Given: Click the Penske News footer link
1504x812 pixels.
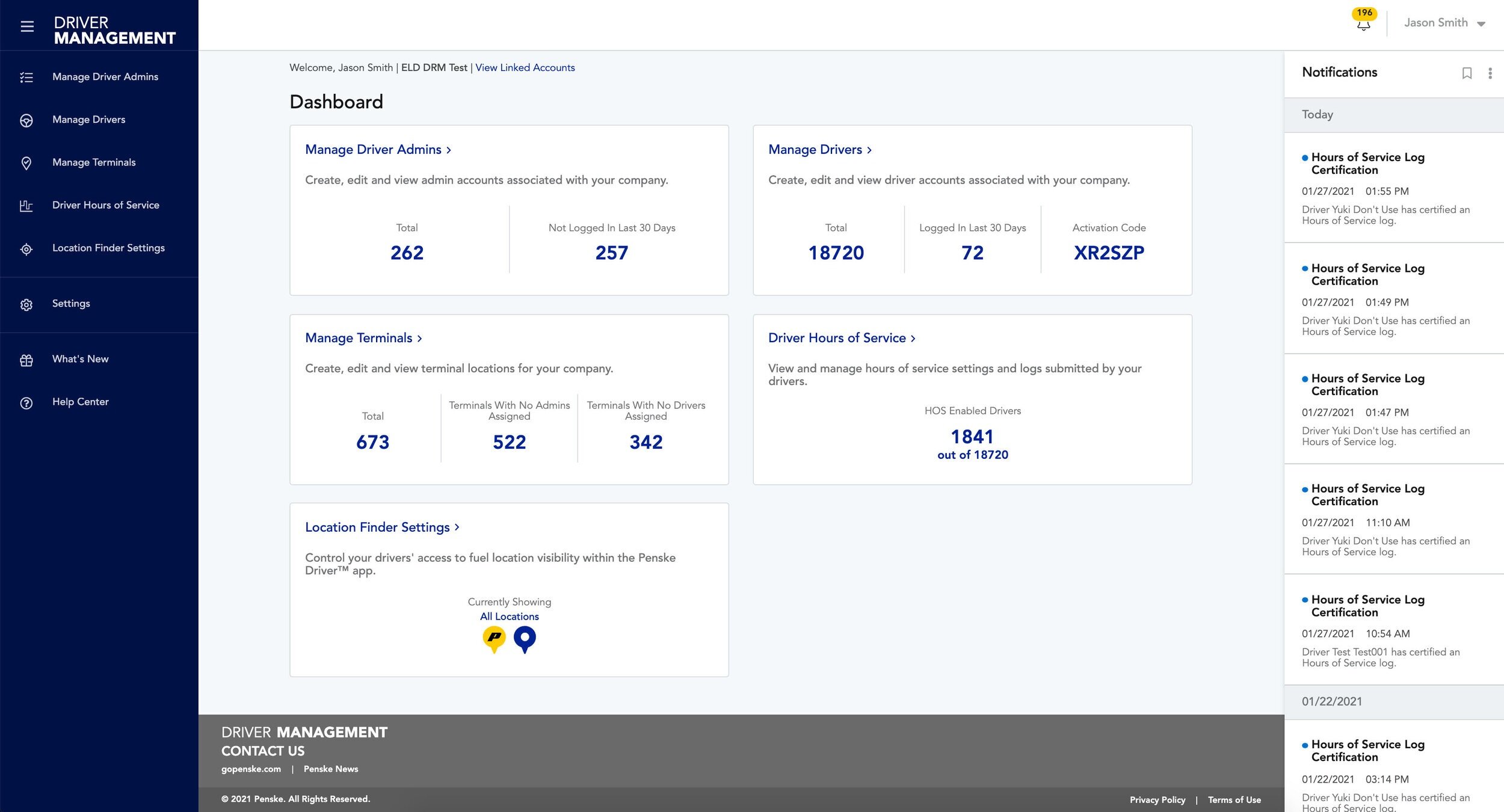Looking at the screenshot, I should point(331,769).
